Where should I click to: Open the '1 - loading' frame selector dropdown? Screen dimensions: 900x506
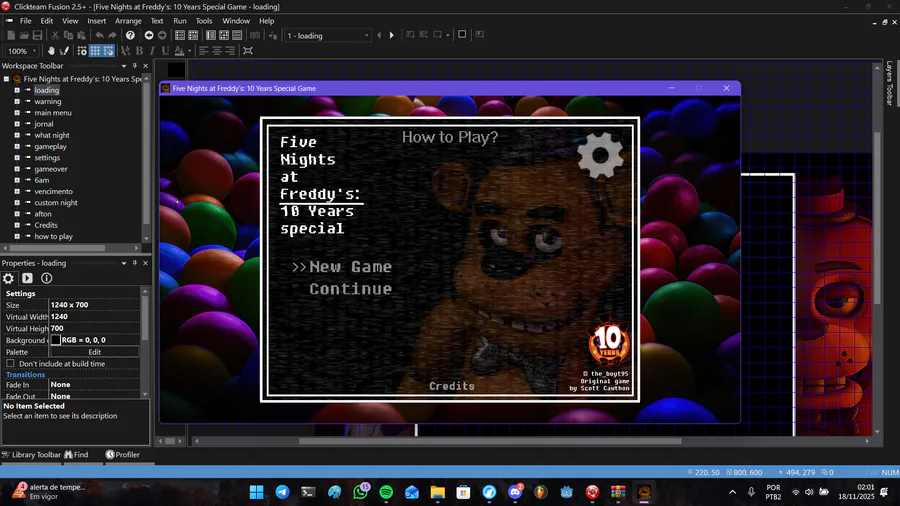pyautogui.click(x=367, y=36)
